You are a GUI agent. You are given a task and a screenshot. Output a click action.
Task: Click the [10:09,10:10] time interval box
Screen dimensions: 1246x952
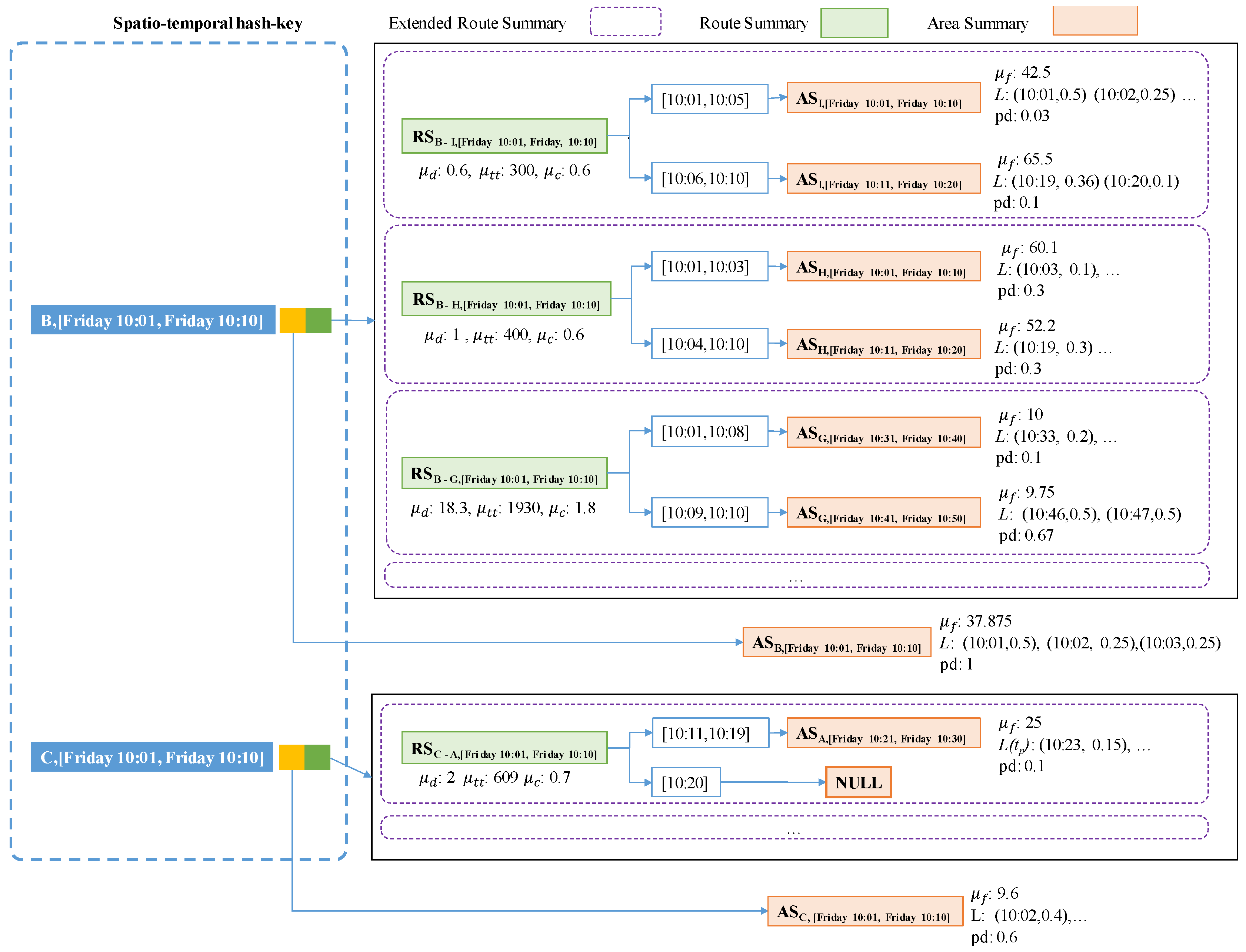coord(709,512)
